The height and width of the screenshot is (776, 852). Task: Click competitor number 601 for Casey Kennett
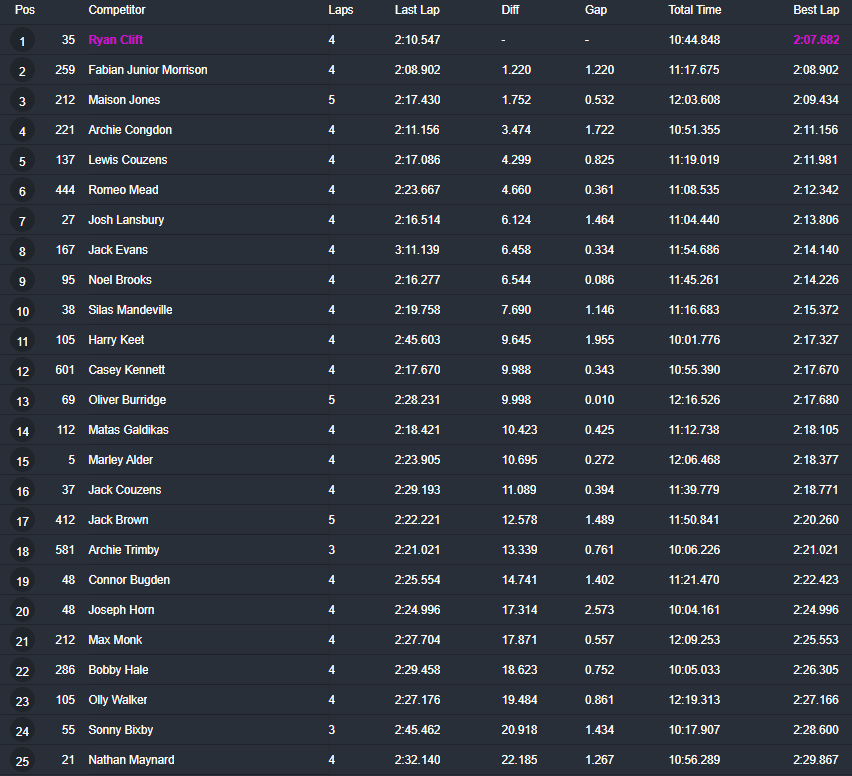65,370
